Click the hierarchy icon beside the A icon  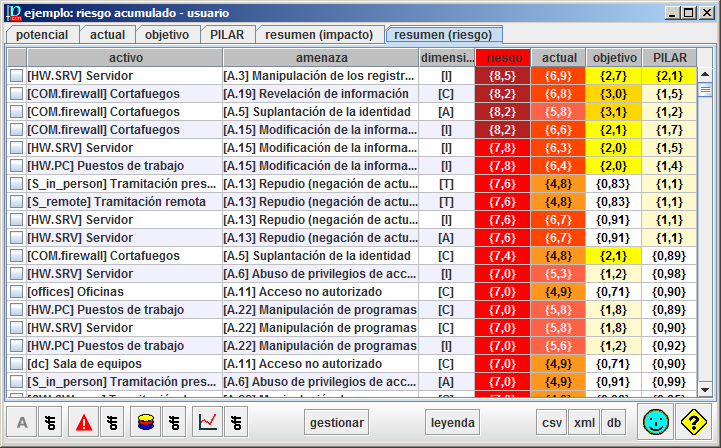[x=47, y=423]
